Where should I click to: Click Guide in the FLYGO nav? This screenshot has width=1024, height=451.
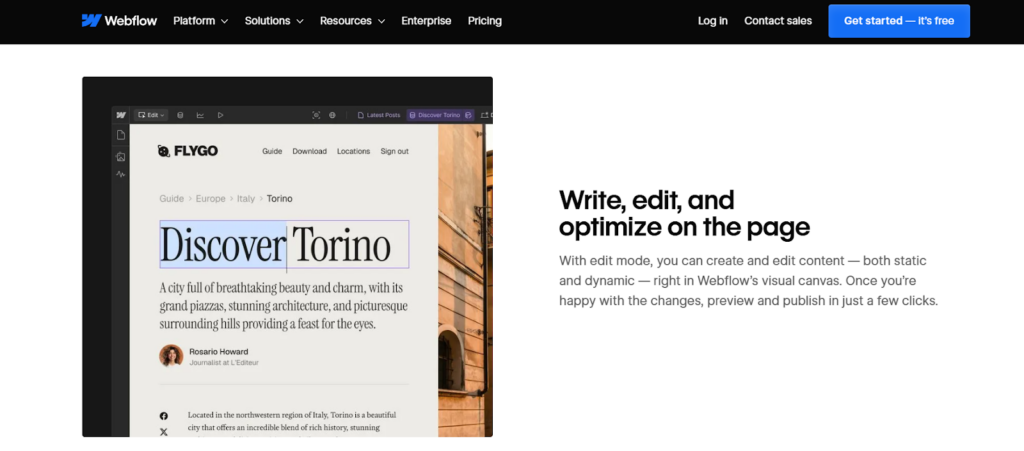coord(272,151)
